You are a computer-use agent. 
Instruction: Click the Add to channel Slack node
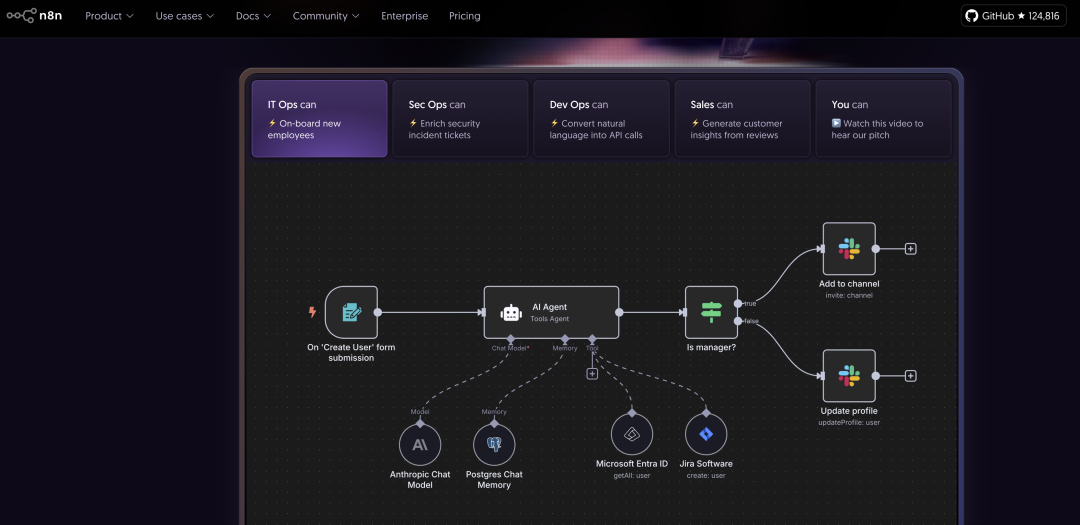click(849, 249)
